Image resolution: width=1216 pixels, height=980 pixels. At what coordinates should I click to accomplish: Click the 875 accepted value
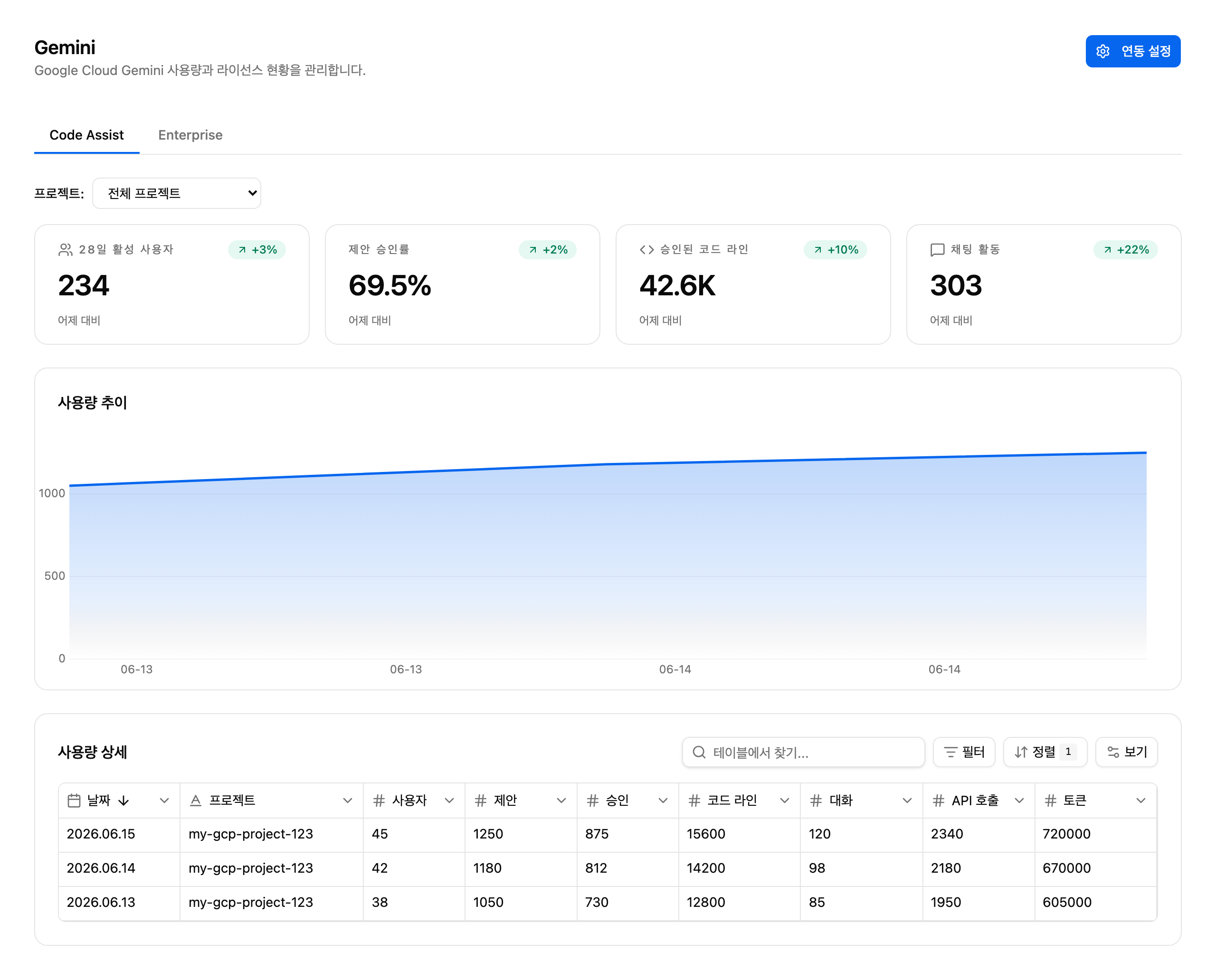click(597, 834)
